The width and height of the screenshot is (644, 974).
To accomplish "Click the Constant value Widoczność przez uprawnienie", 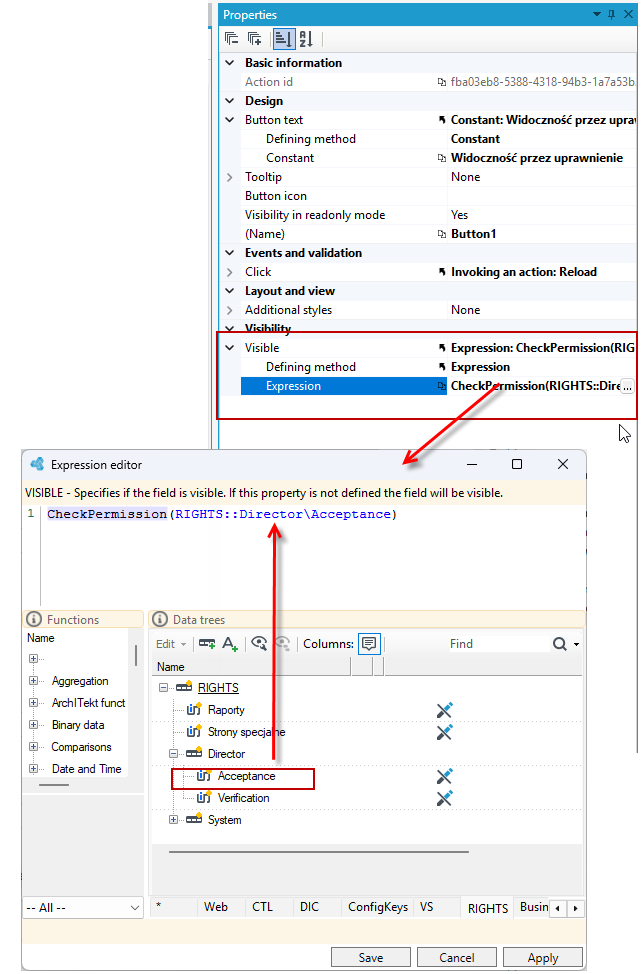I will pos(537,158).
